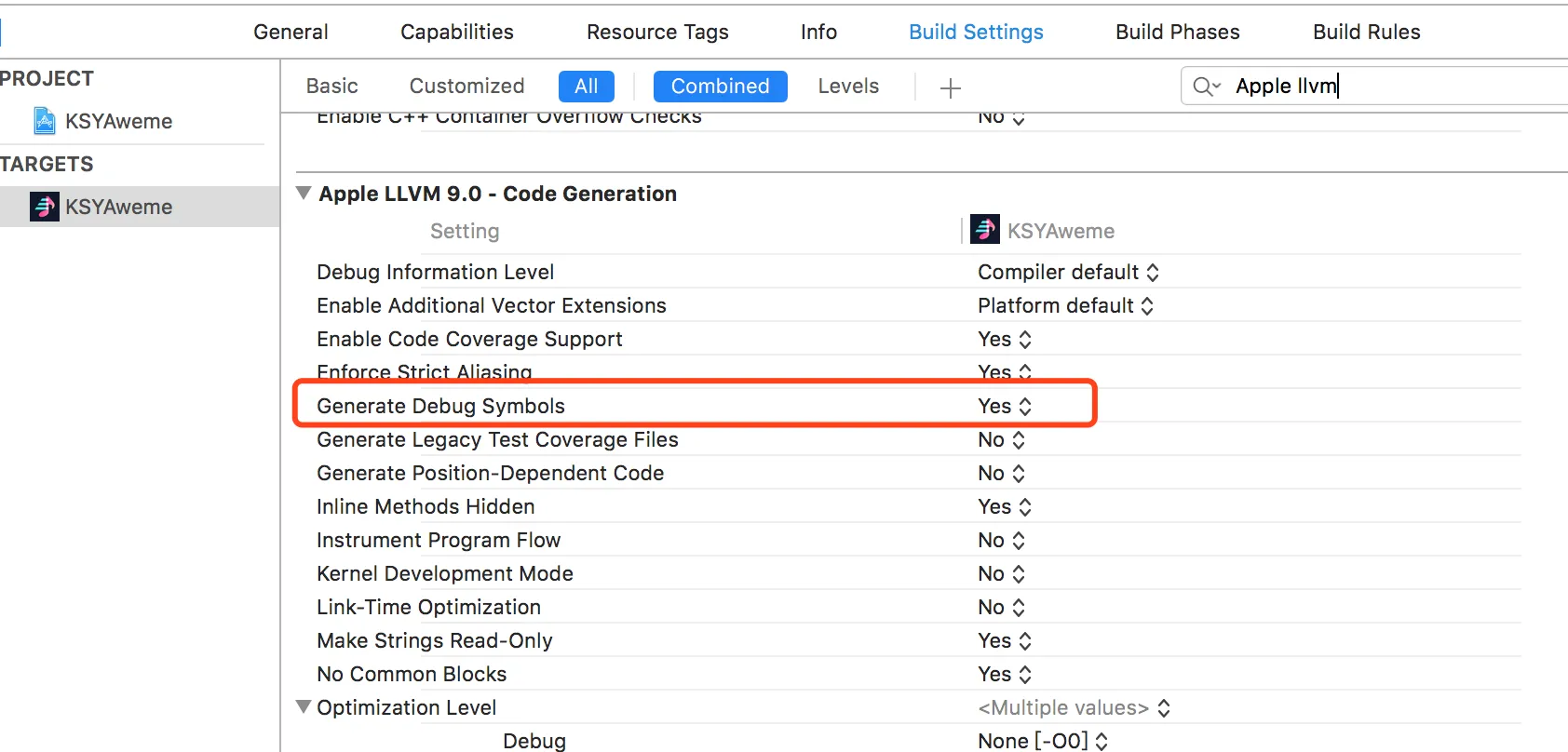Click the plus add-setting icon
The width and height of the screenshot is (1568, 752).
[x=950, y=87]
